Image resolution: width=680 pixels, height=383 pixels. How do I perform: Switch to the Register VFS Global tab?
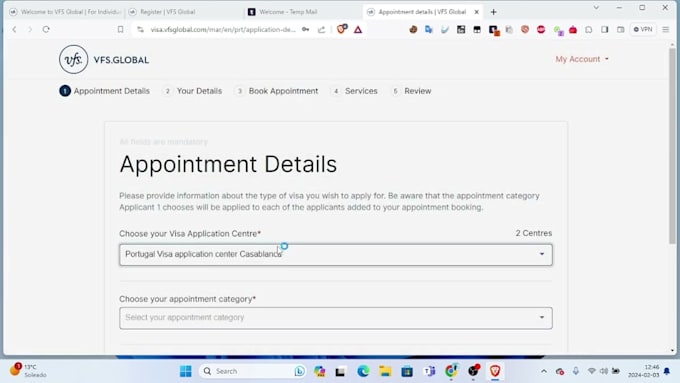click(184, 12)
